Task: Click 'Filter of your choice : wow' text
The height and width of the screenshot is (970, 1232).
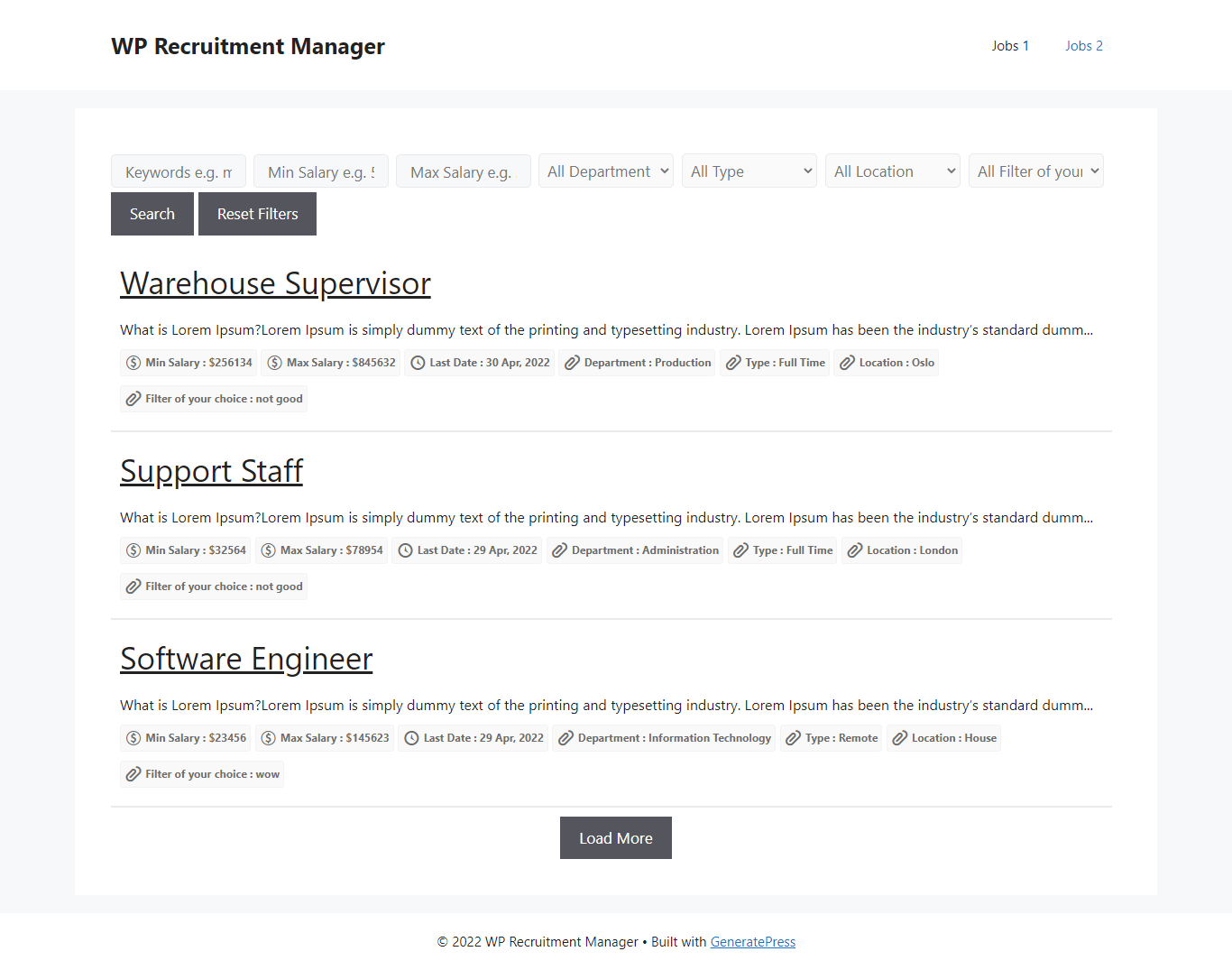Action: [213, 774]
